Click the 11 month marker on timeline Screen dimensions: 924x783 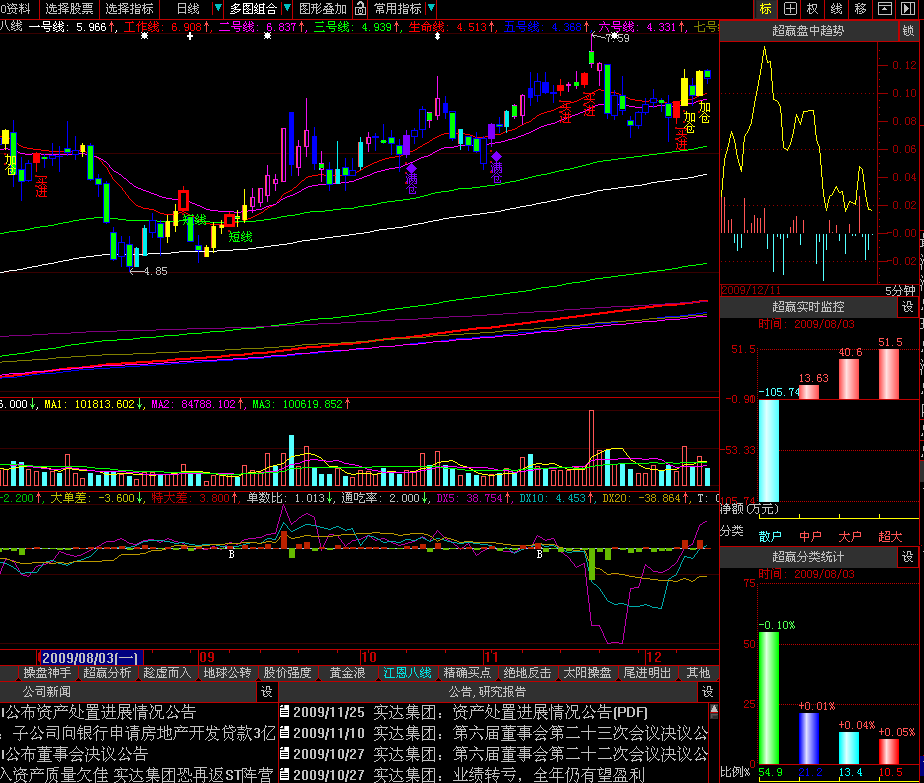click(490, 658)
